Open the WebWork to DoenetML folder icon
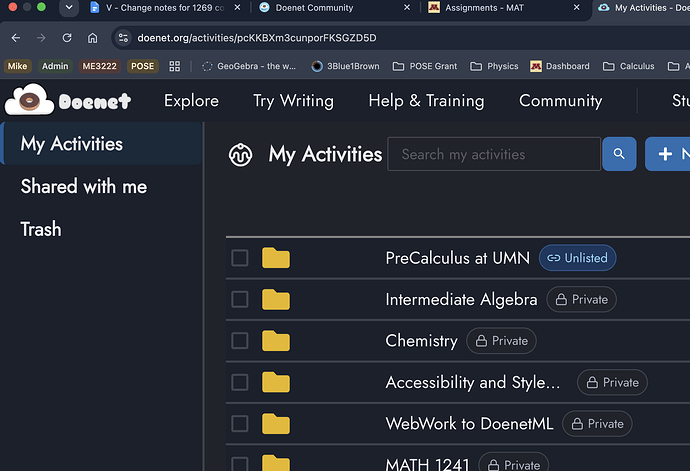Screen dimensions: 690x471 click(x=276, y=423)
